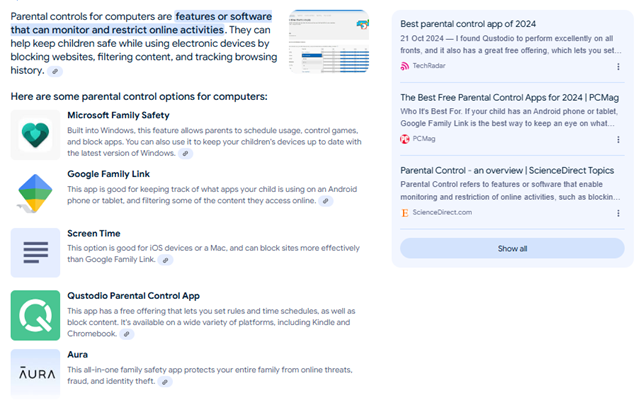Click the Microsoft Family Safety heading

[x=118, y=115]
